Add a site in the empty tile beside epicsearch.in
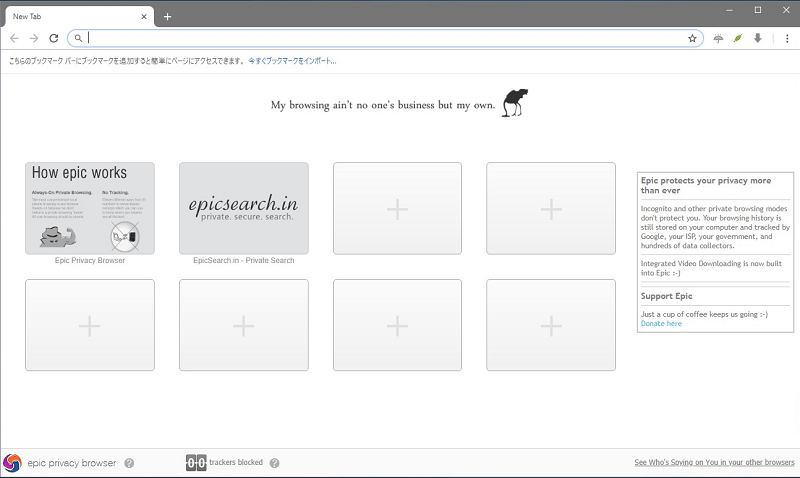The image size is (800, 478). pos(397,208)
